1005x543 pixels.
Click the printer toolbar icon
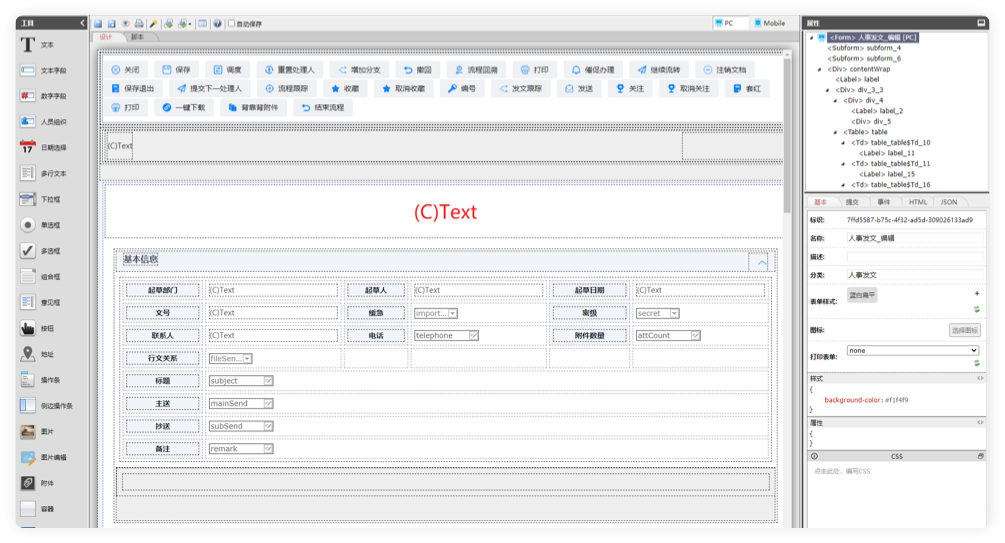pos(139,24)
